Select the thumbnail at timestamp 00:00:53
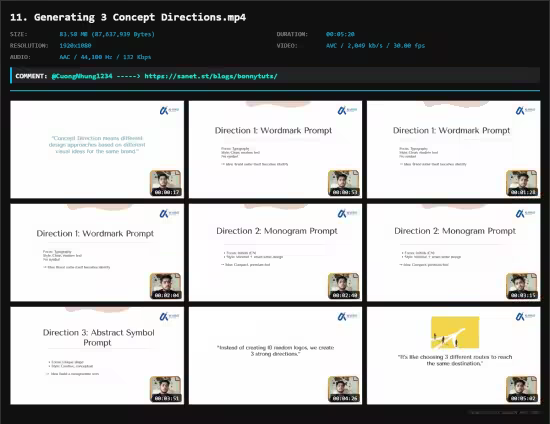Viewport: 550px width, 424px height. (x=275, y=150)
